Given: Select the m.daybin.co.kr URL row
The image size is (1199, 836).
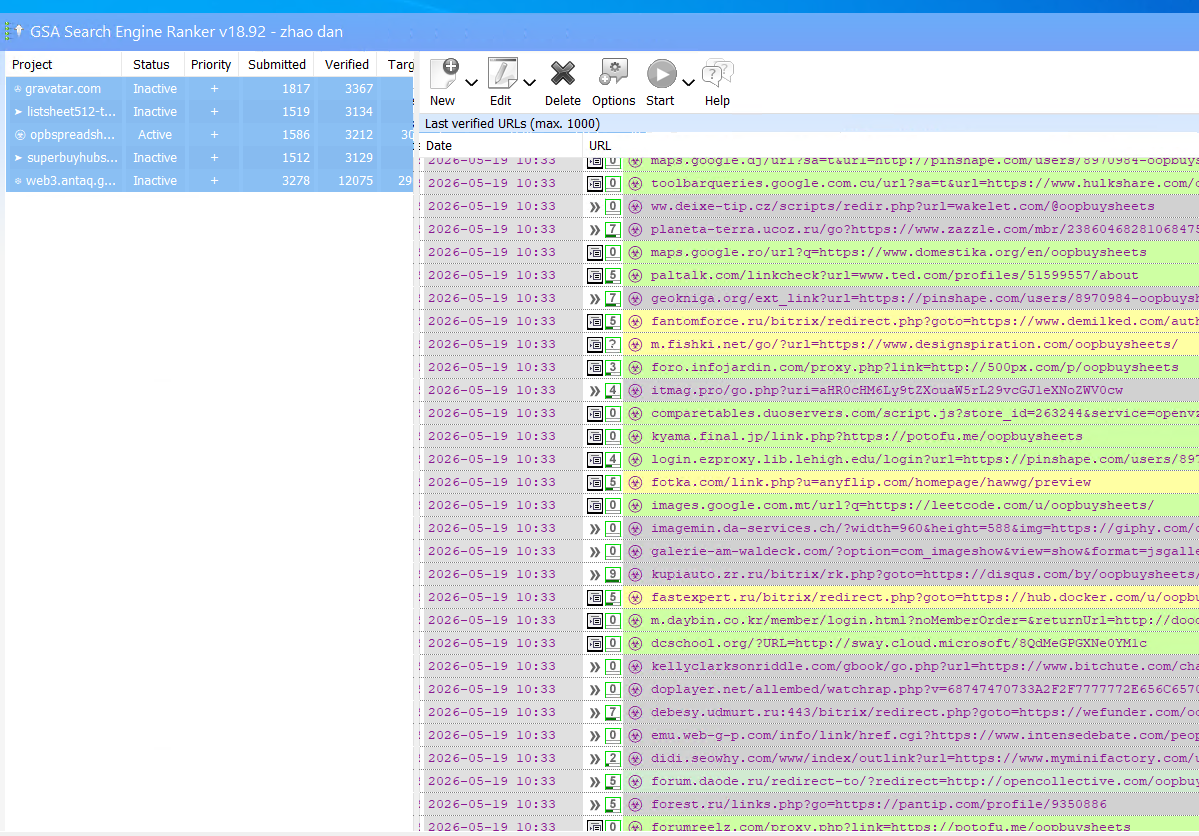Looking at the screenshot, I should click(809, 620).
